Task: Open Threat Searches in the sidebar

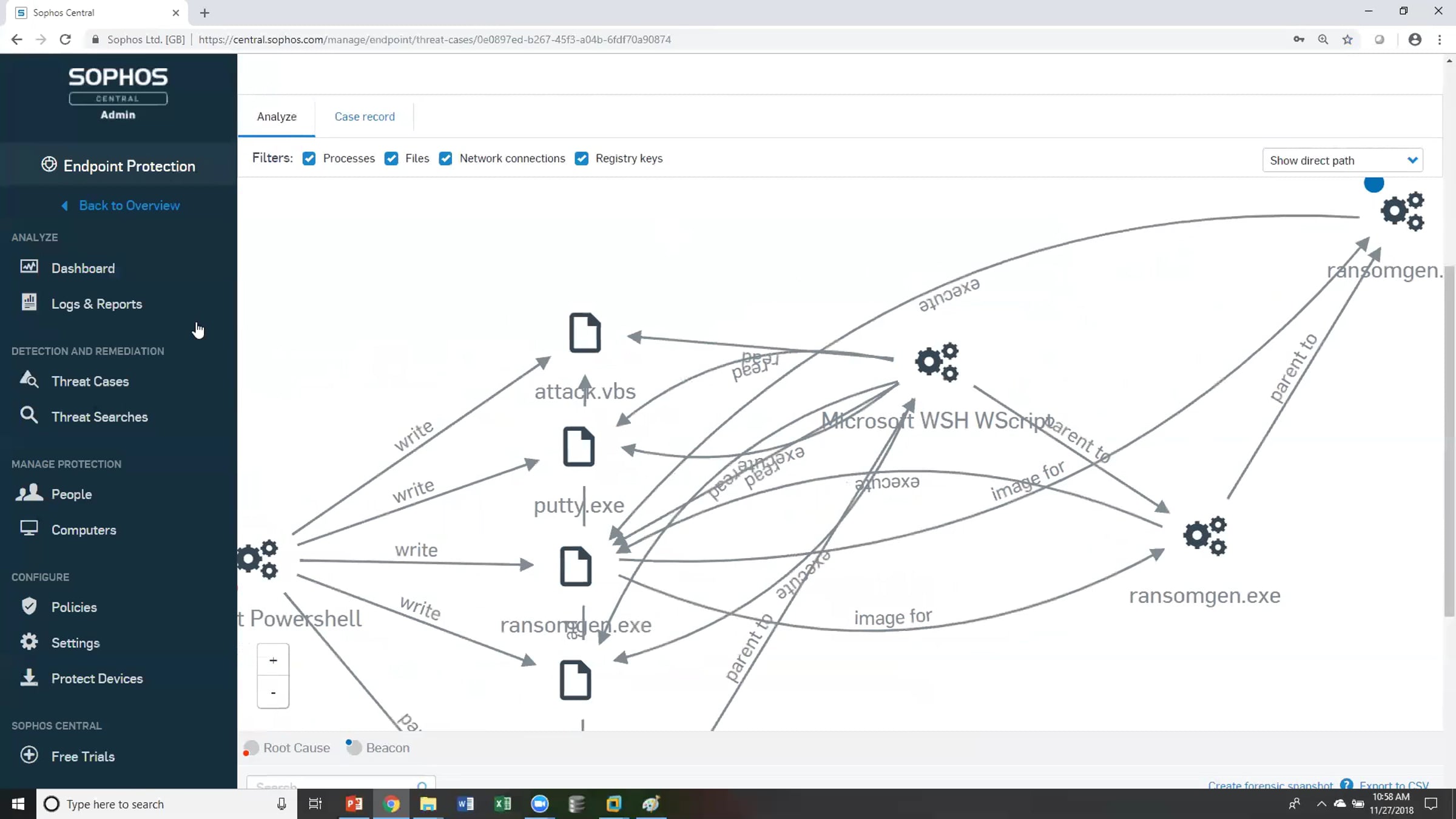Action: pos(99,417)
